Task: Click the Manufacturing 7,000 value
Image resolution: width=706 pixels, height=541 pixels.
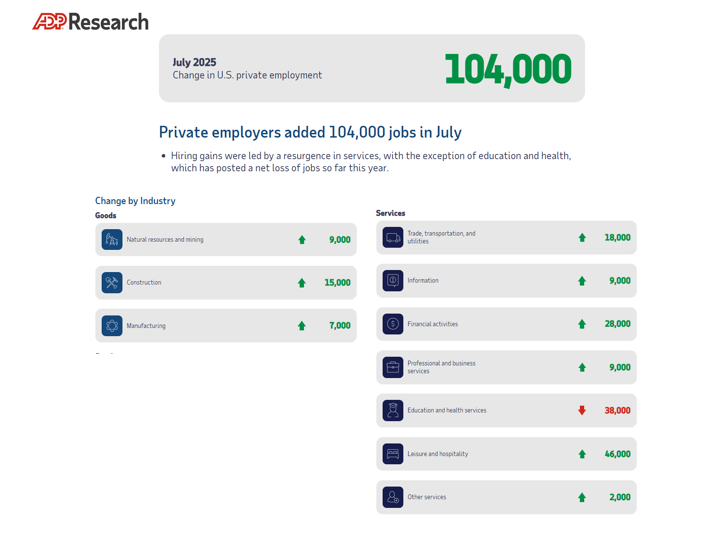Action: [x=340, y=326]
